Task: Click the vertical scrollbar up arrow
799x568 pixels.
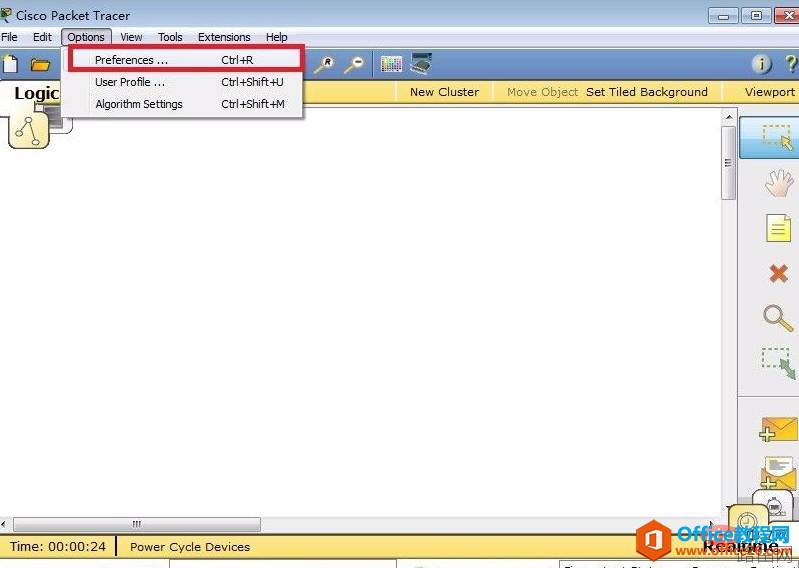Action: (x=729, y=117)
